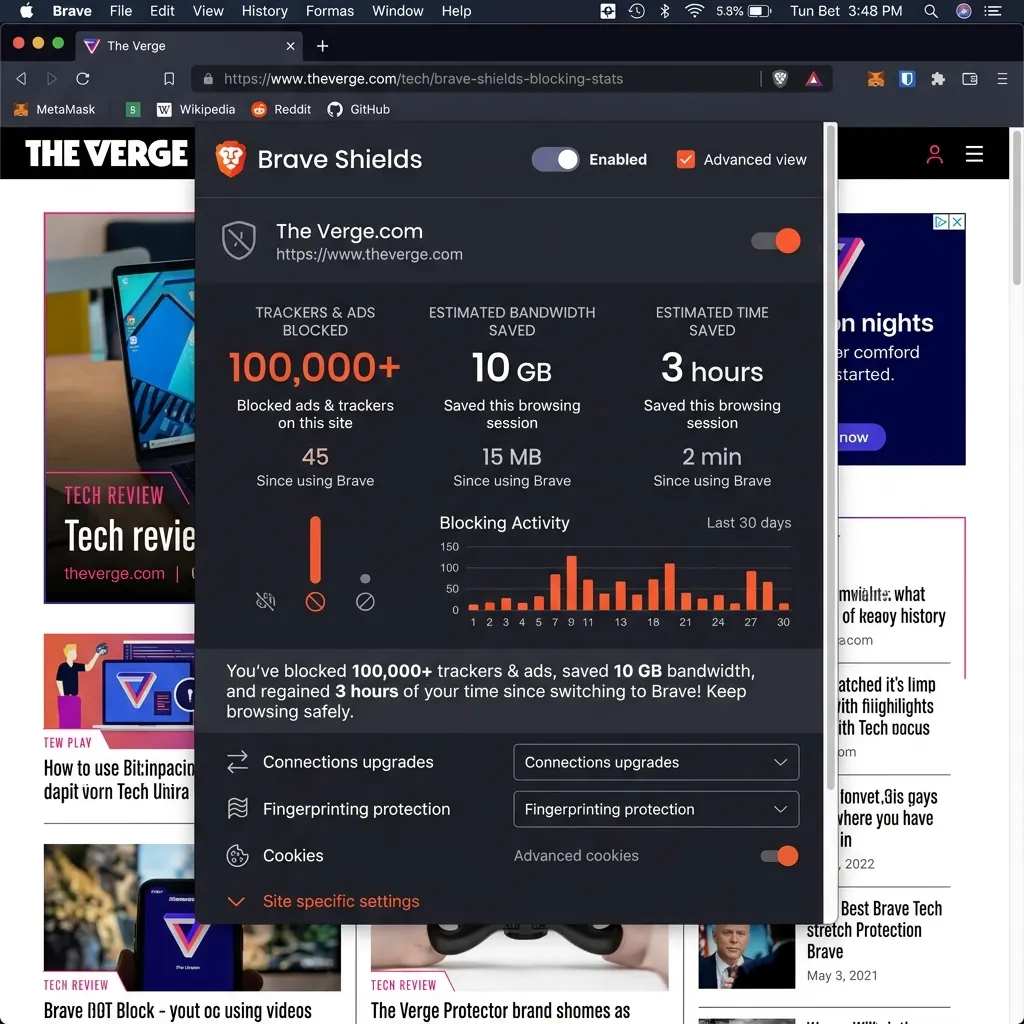The image size is (1024, 1024).
Task: Select The Verge browser tab
Action: (x=189, y=46)
